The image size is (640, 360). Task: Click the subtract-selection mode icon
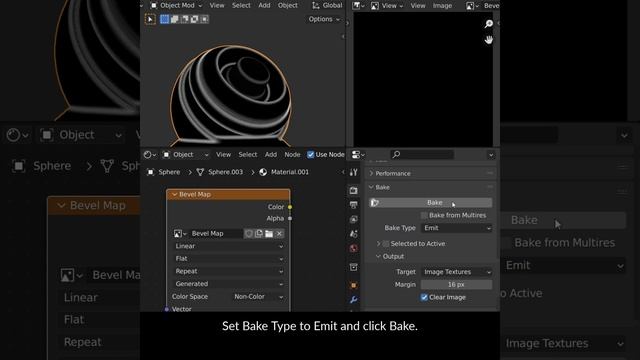point(184,19)
